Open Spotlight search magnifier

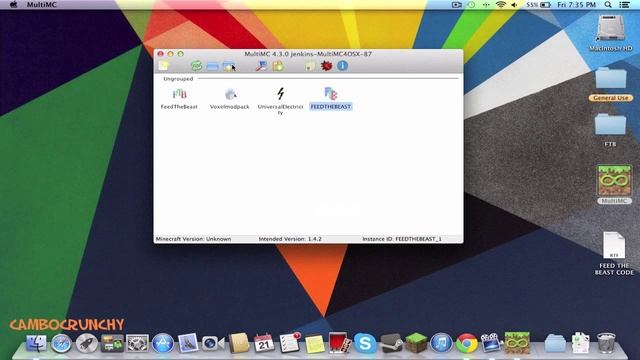tap(608, 5)
